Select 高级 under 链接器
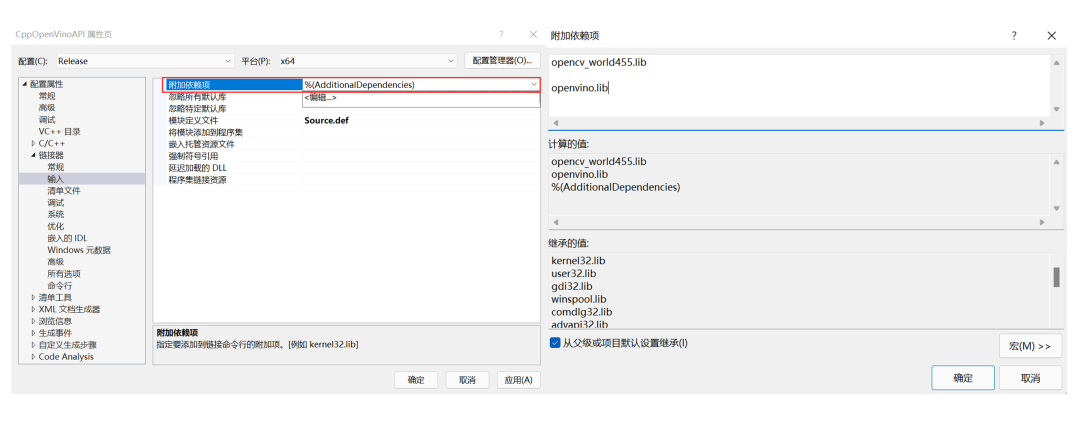 click(x=56, y=262)
